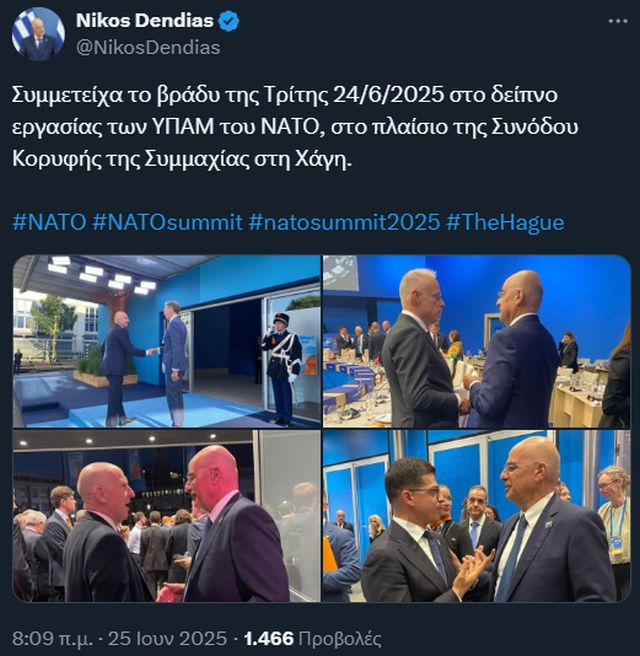Click the blue verified badge
Viewport: 640px width, 656px height.
pos(226,21)
